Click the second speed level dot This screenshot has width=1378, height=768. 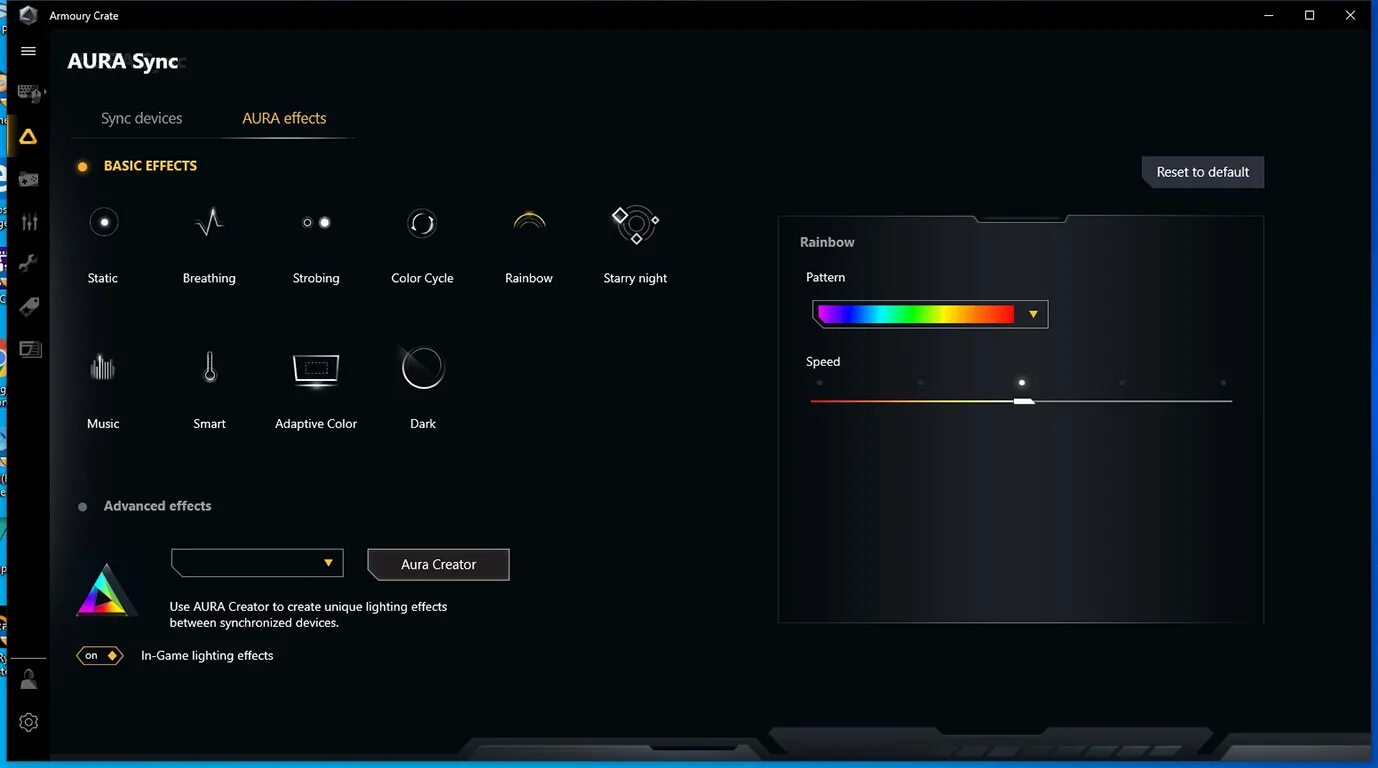[921, 382]
